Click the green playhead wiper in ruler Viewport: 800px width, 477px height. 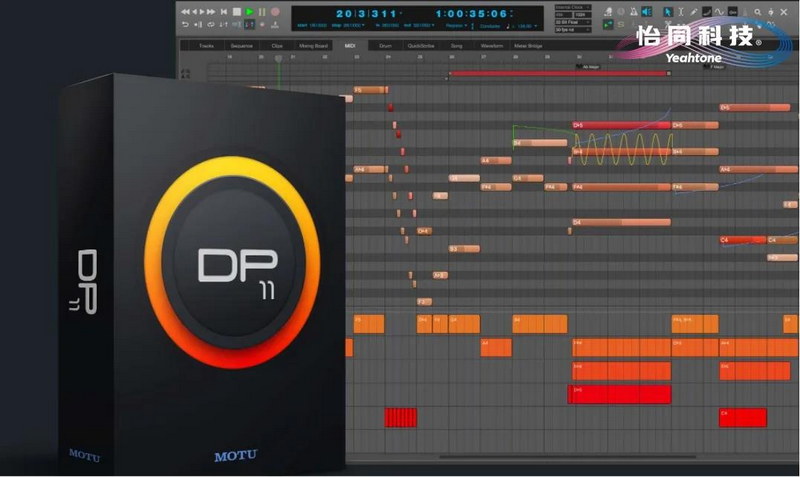(x=279, y=59)
